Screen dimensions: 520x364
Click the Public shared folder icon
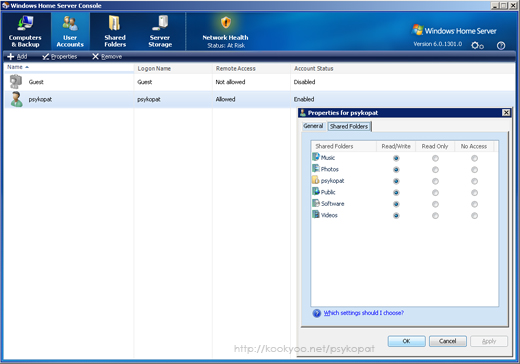tap(316, 192)
